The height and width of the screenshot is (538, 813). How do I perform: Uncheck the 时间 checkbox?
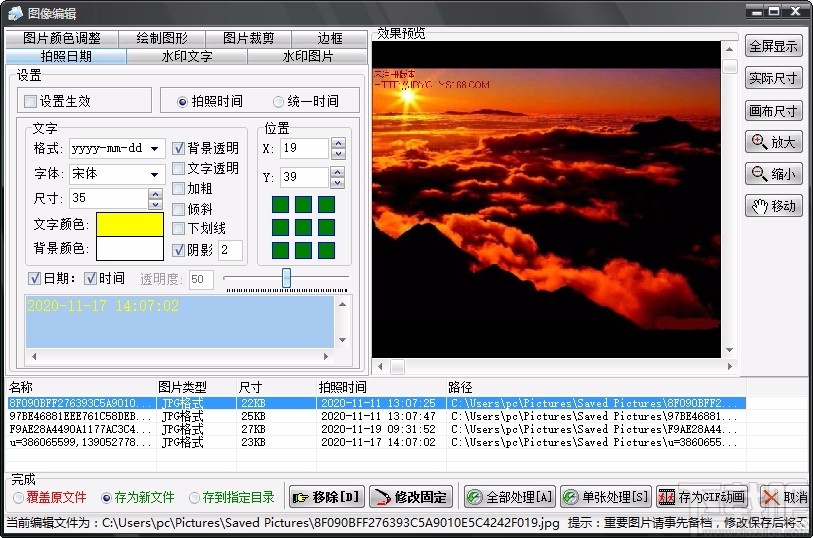pos(90,278)
